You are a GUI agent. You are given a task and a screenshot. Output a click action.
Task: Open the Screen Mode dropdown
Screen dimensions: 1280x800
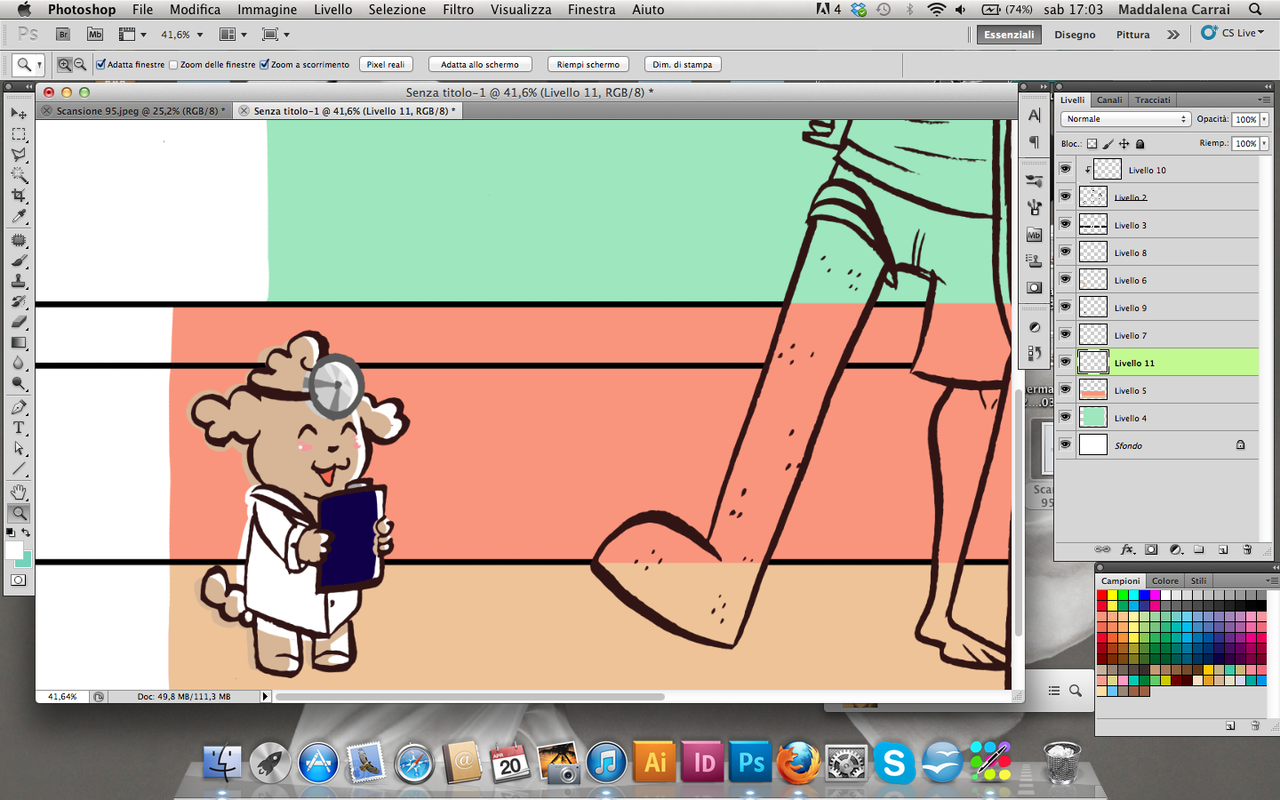(275, 34)
